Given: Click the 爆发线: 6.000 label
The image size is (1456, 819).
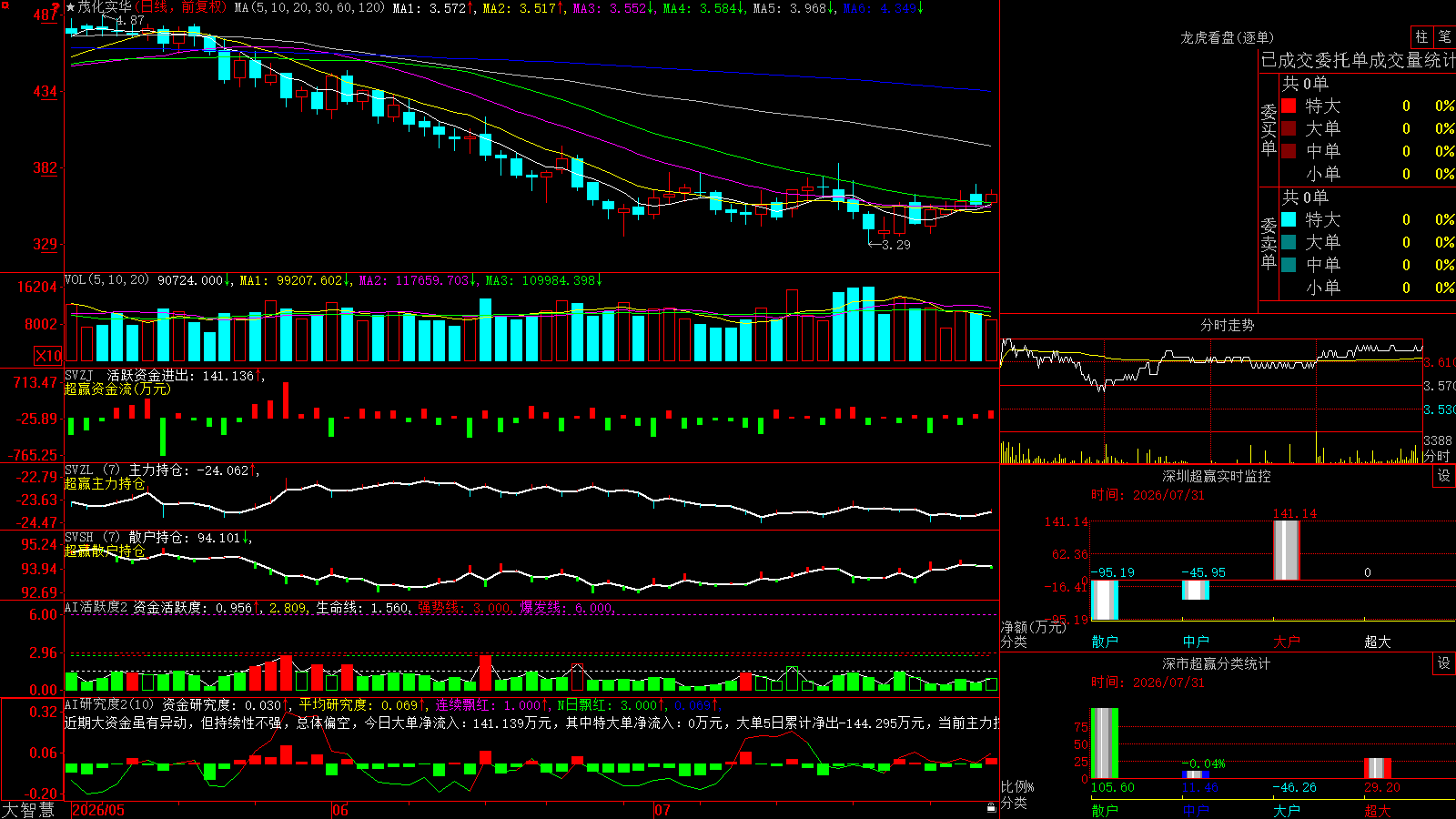Looking at the screenshot, I should click(566, 608).
